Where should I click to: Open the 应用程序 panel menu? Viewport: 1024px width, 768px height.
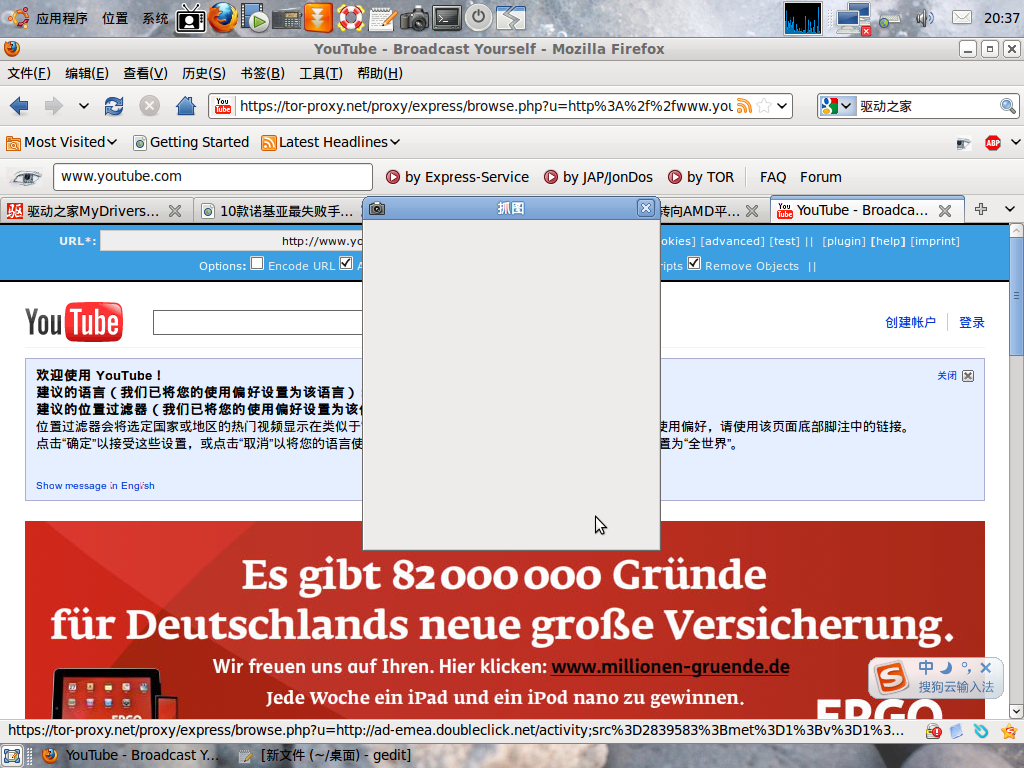coord(61,18)
